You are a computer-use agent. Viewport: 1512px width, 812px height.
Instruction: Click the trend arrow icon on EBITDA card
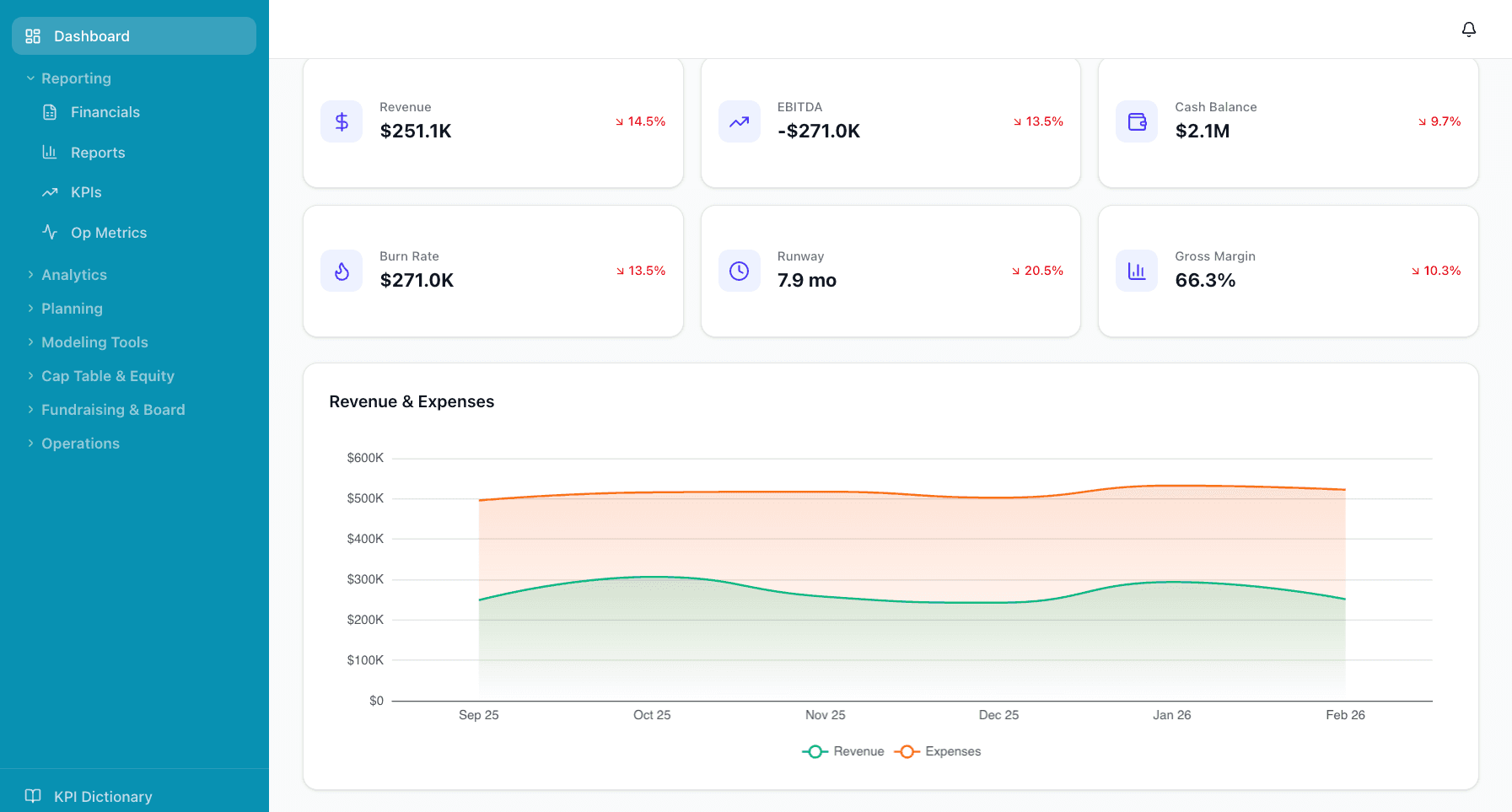(x=739, y=121)
